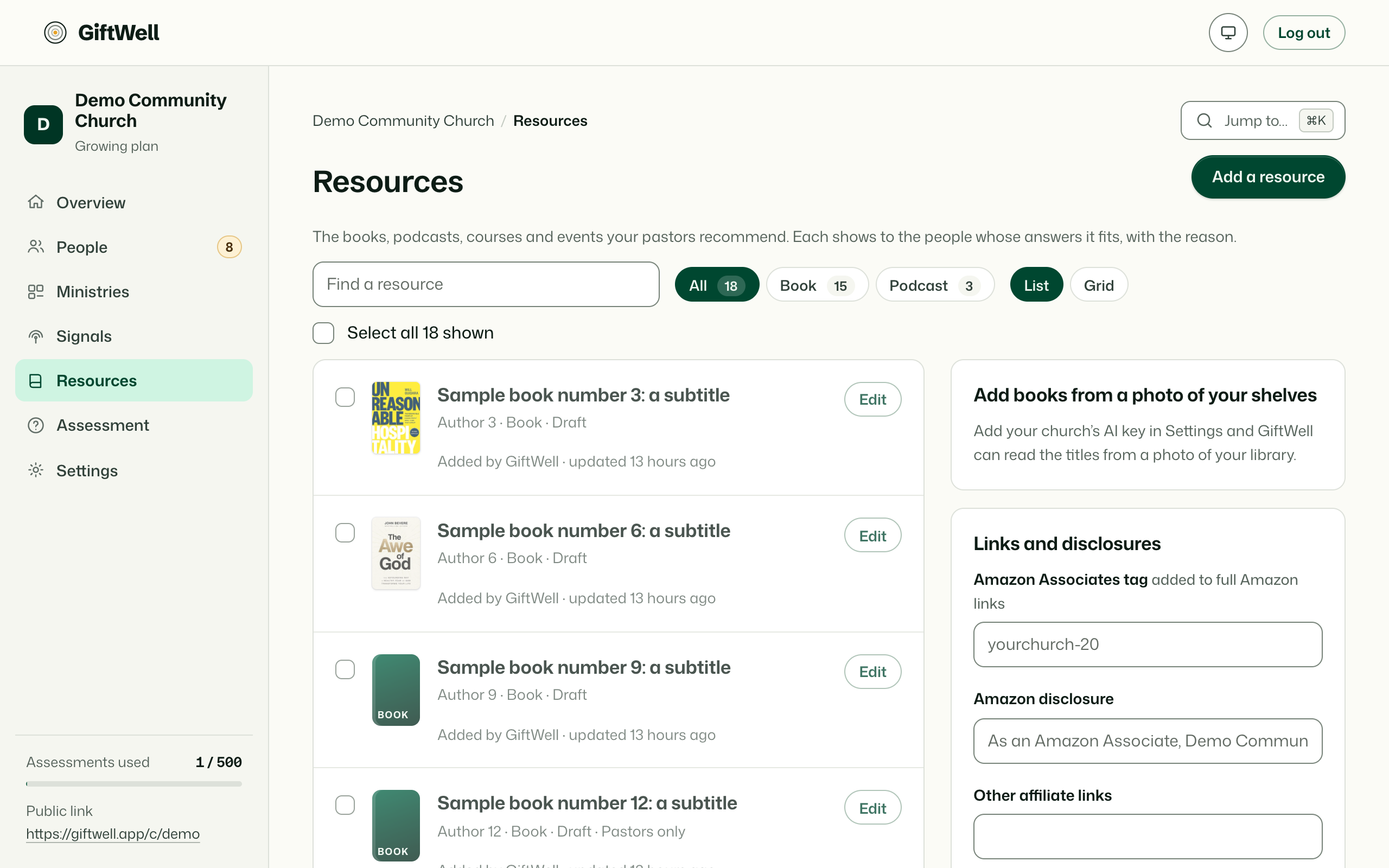Click the Other affiliate links field
This screenshot has width=1389, height=868.
[x=1148, y=837]
